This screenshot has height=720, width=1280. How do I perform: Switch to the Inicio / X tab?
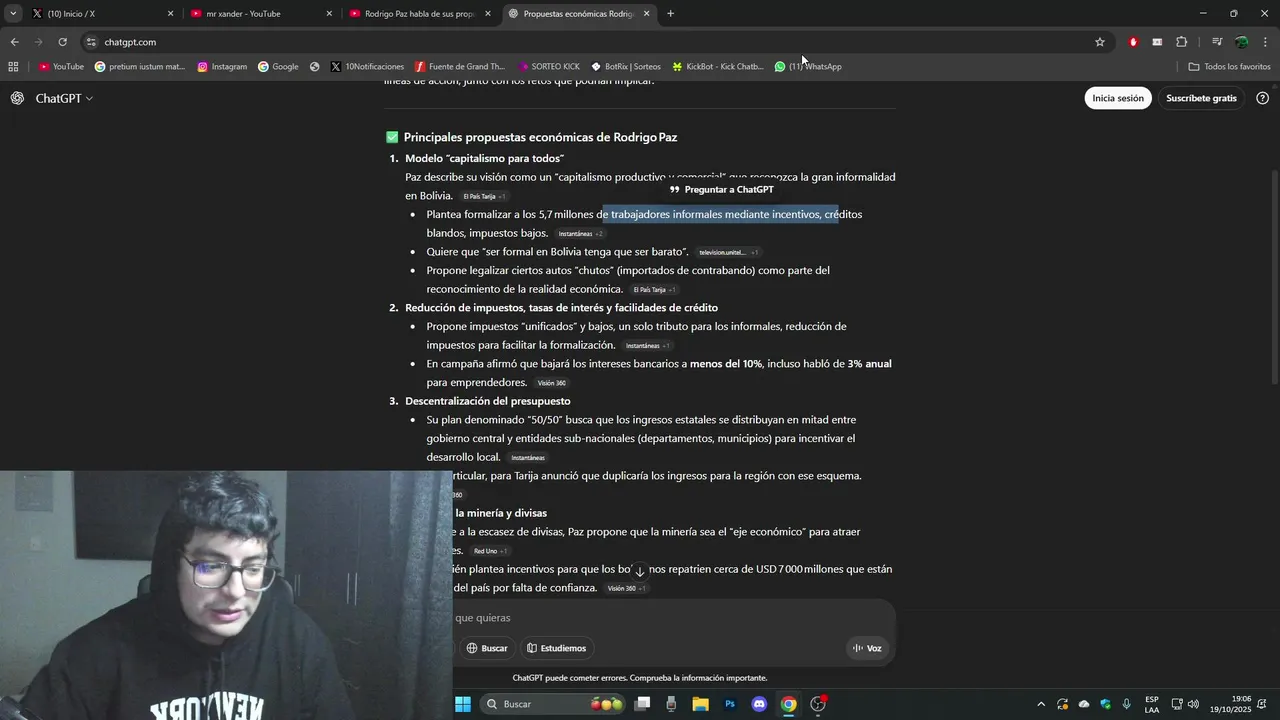point(100,14)
